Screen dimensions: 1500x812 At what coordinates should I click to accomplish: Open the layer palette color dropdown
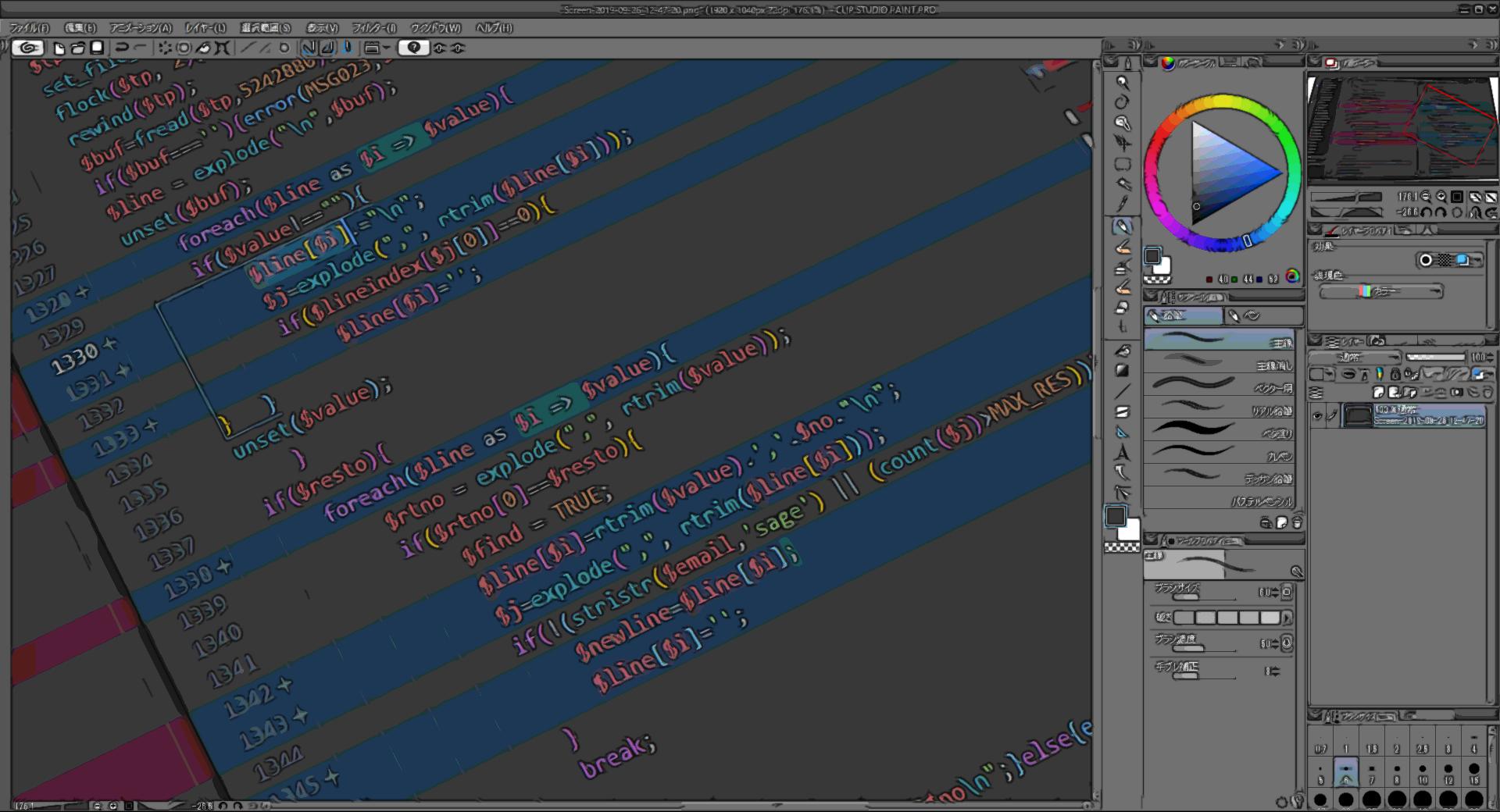[x=1322, y=375]
